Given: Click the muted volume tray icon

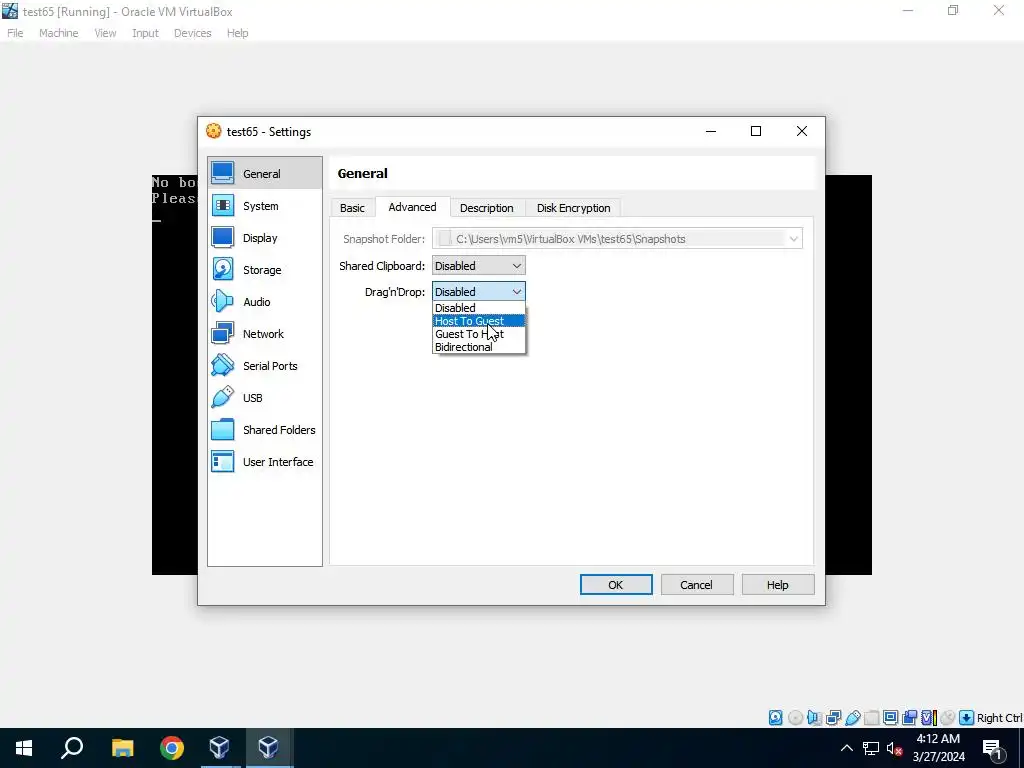Looking at the screenshot, I should coord(895,748).
